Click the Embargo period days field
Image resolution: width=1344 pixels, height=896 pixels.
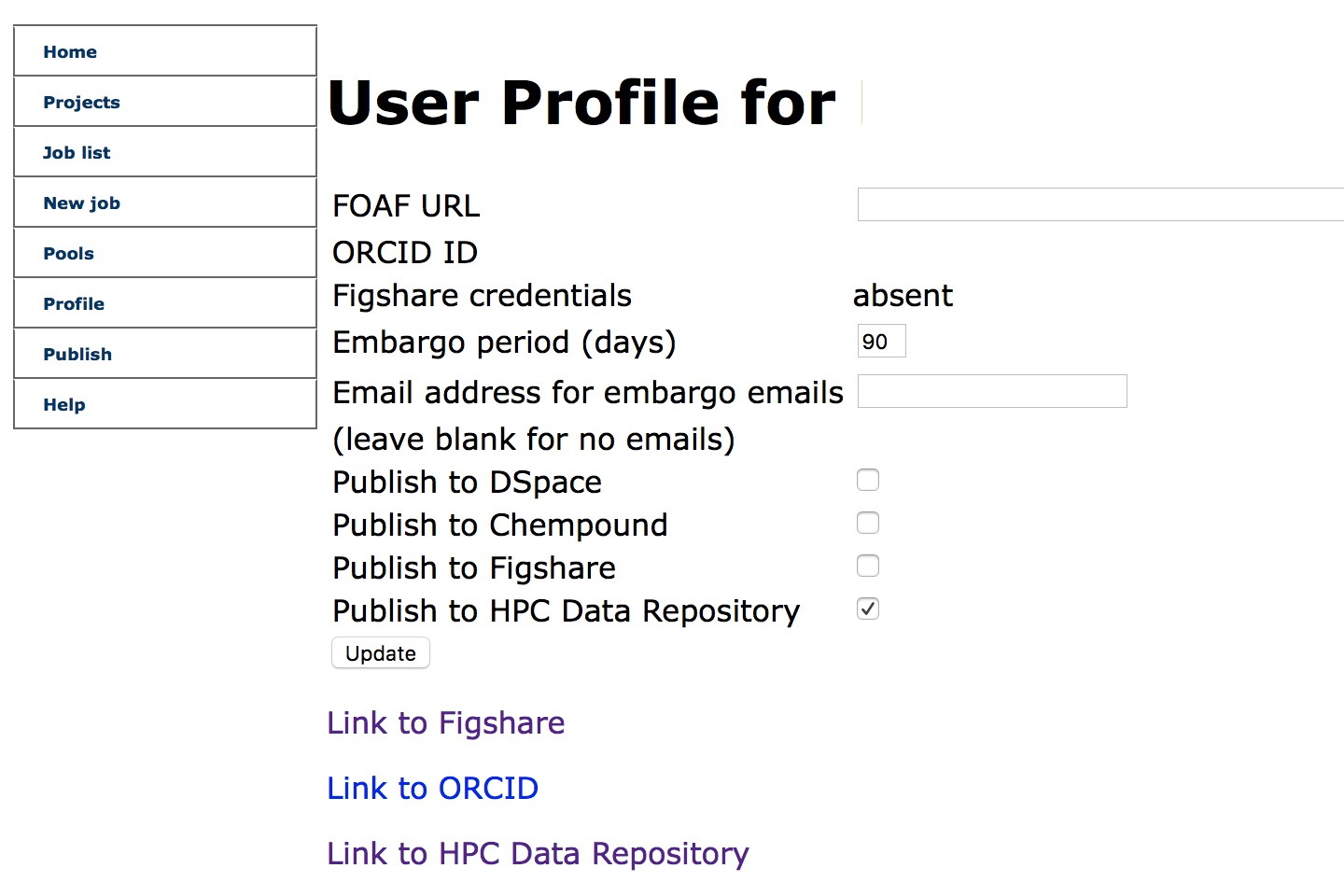[881, 342]
